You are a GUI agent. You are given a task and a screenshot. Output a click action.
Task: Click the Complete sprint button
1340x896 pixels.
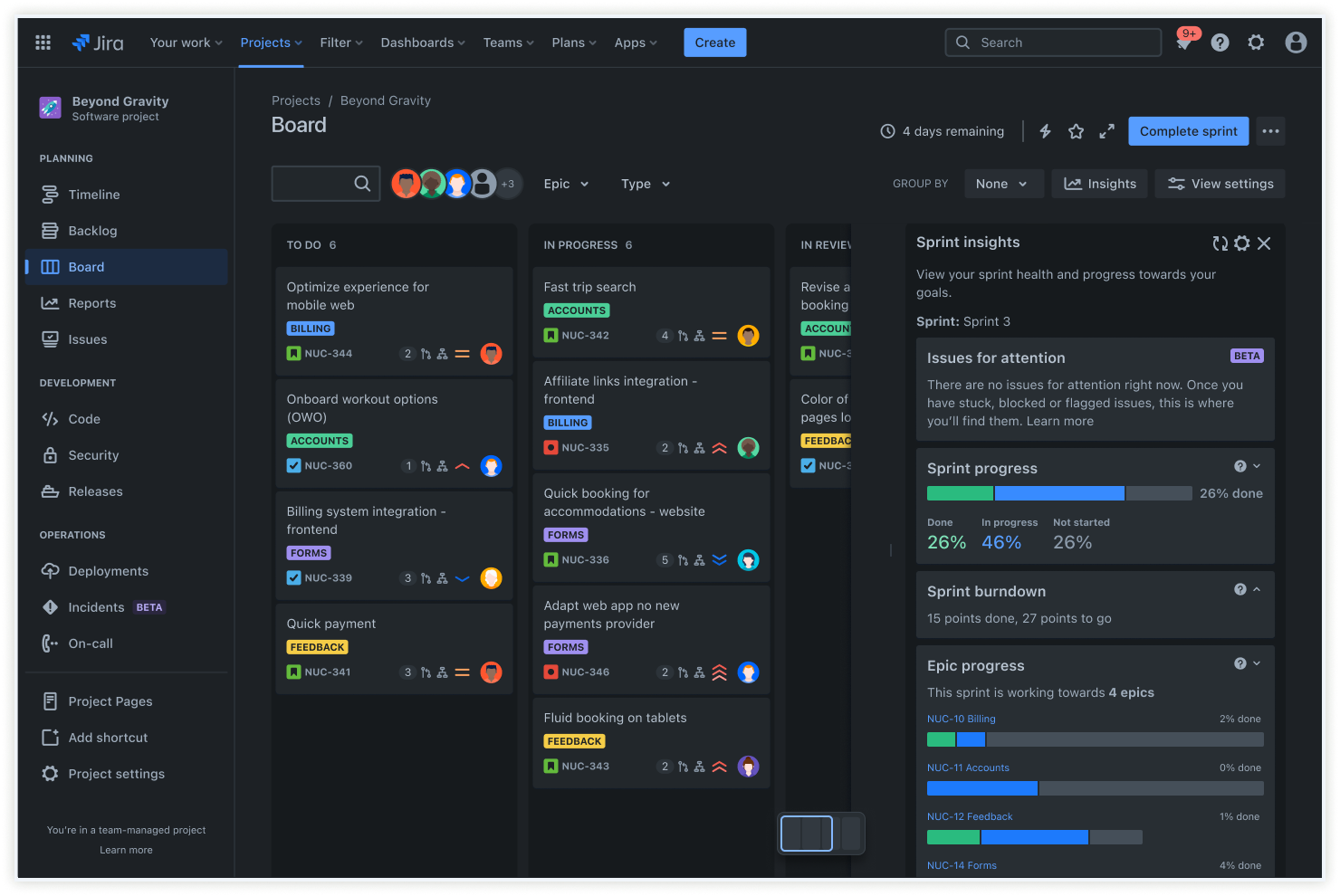coord(1188,130)
